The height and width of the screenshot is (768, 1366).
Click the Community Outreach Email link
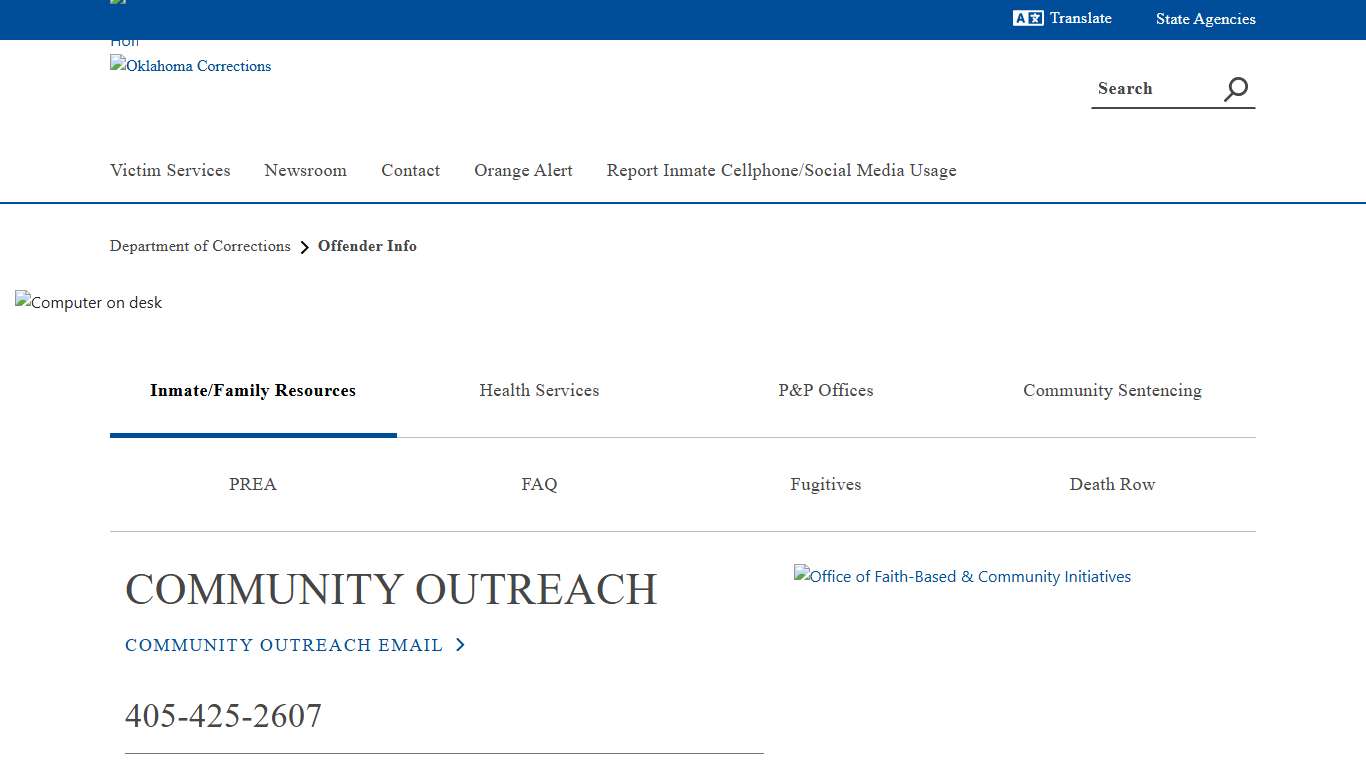point(284,645)
